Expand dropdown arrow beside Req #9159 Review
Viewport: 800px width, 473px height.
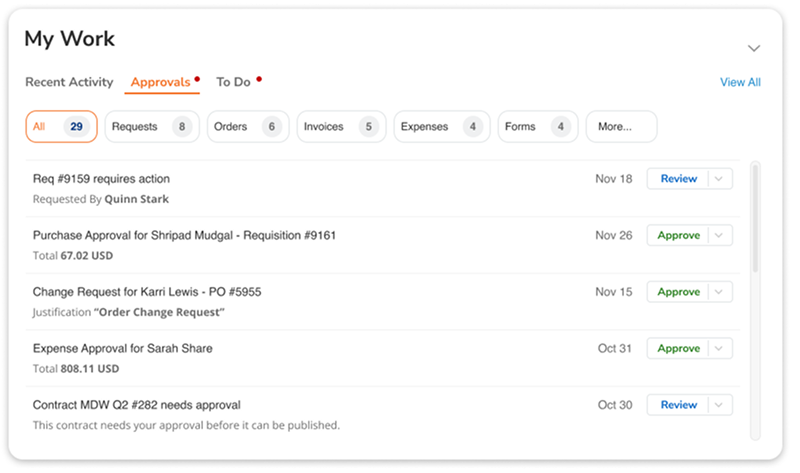721,179
